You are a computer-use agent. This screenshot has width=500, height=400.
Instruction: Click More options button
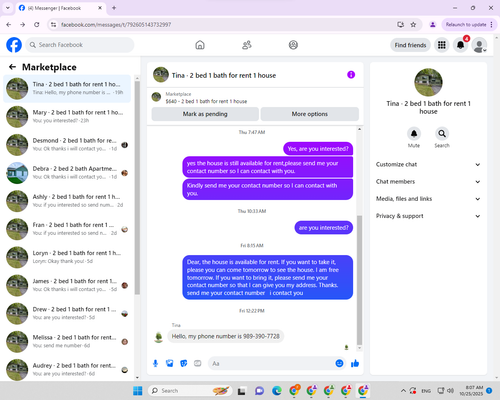310,114
